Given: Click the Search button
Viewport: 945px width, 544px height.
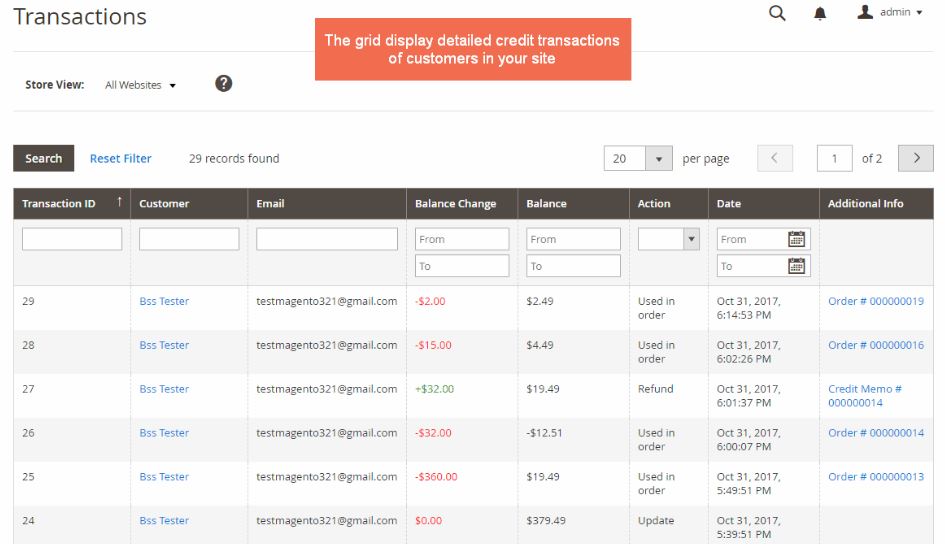Looking at the screenshot, I should (43, 158).
